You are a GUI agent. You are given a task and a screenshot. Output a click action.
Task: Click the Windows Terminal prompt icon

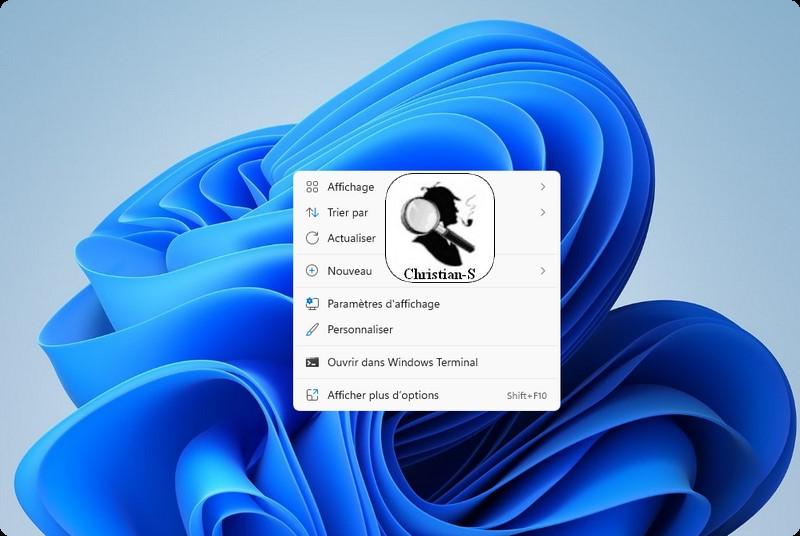click(x=312, y=362)
